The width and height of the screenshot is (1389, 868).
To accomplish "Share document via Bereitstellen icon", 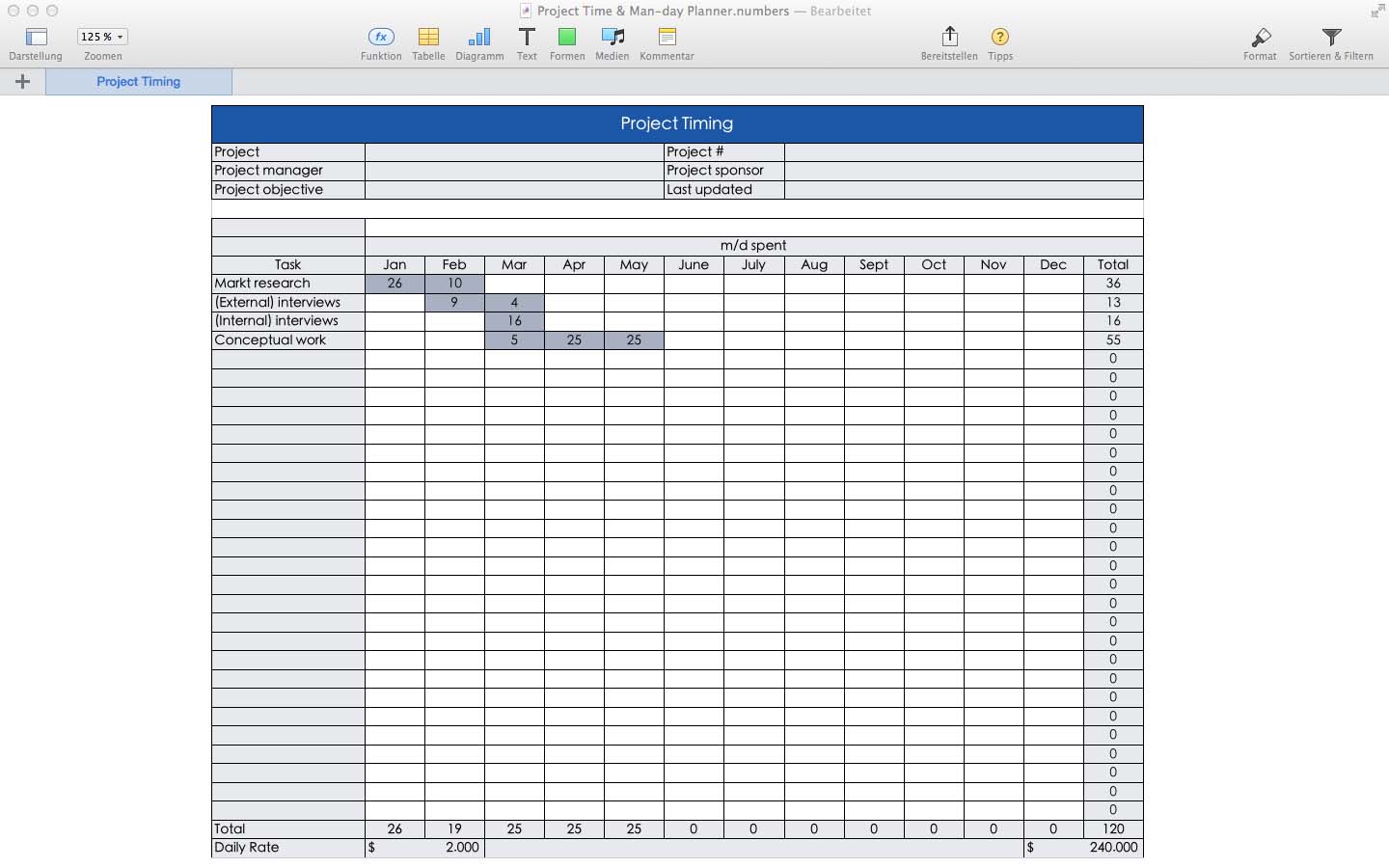I will pyautogui.click(x=949, y=38).
